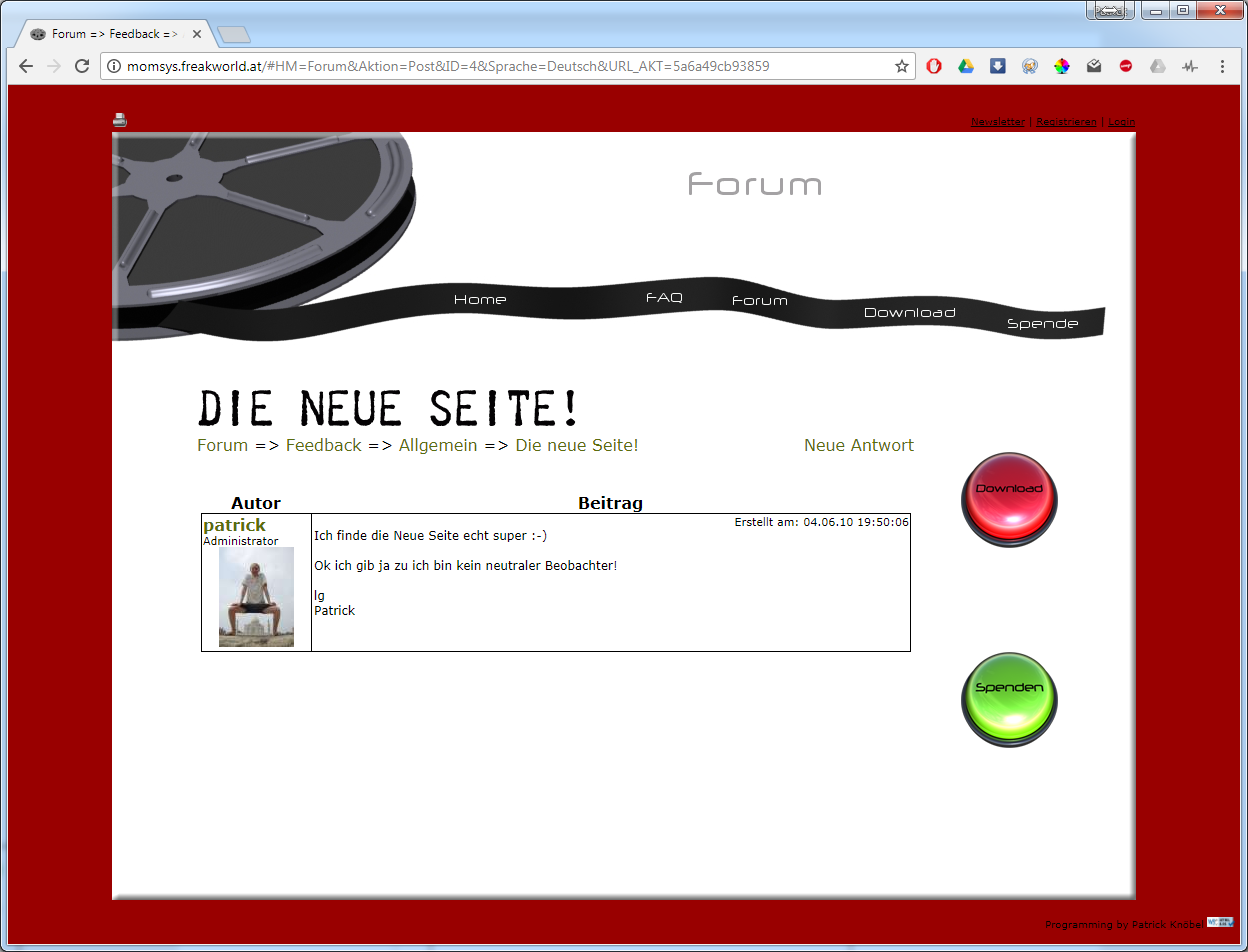Click the Forum breadcrumb link
This screenshot has height=952, width=1248.
222,445
